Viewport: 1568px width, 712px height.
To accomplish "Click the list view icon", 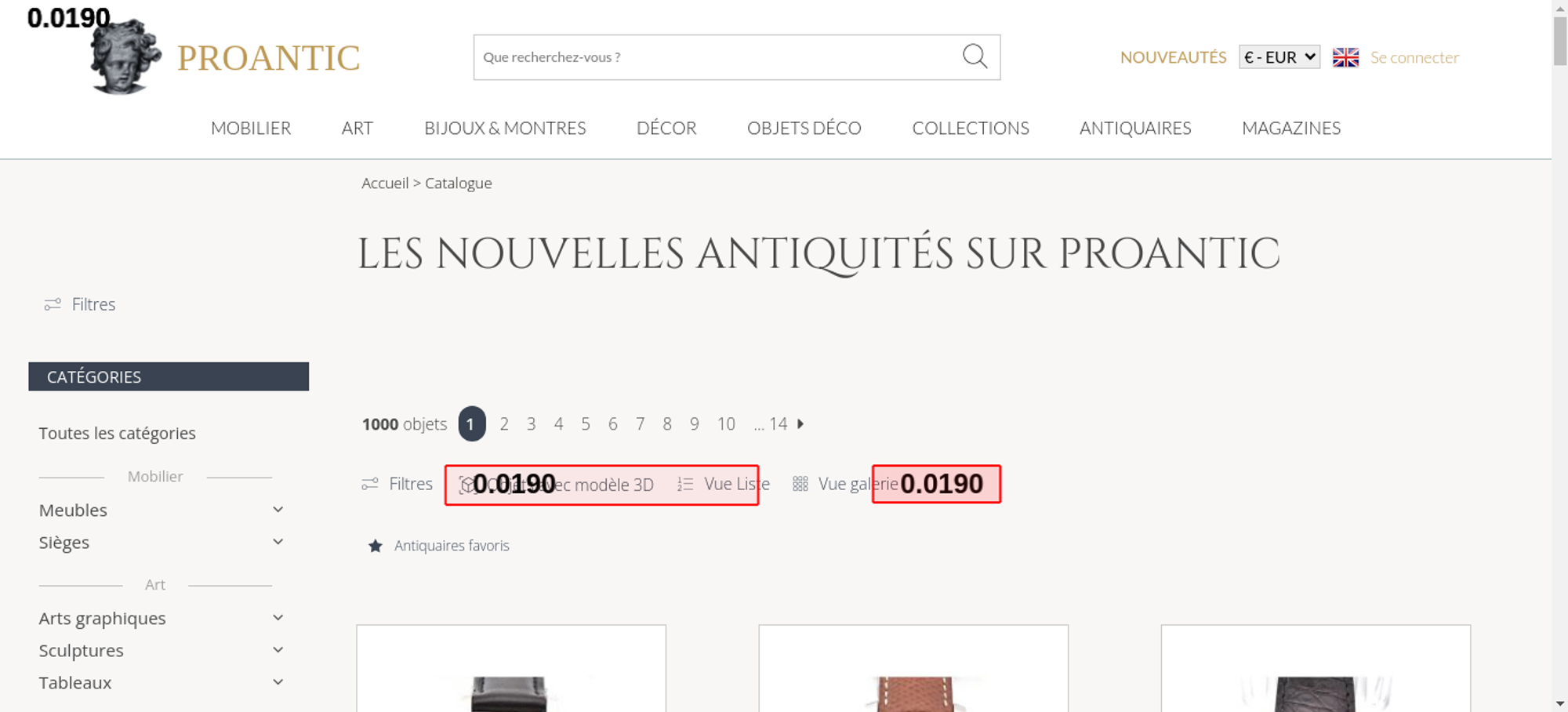I will [685, 485].
